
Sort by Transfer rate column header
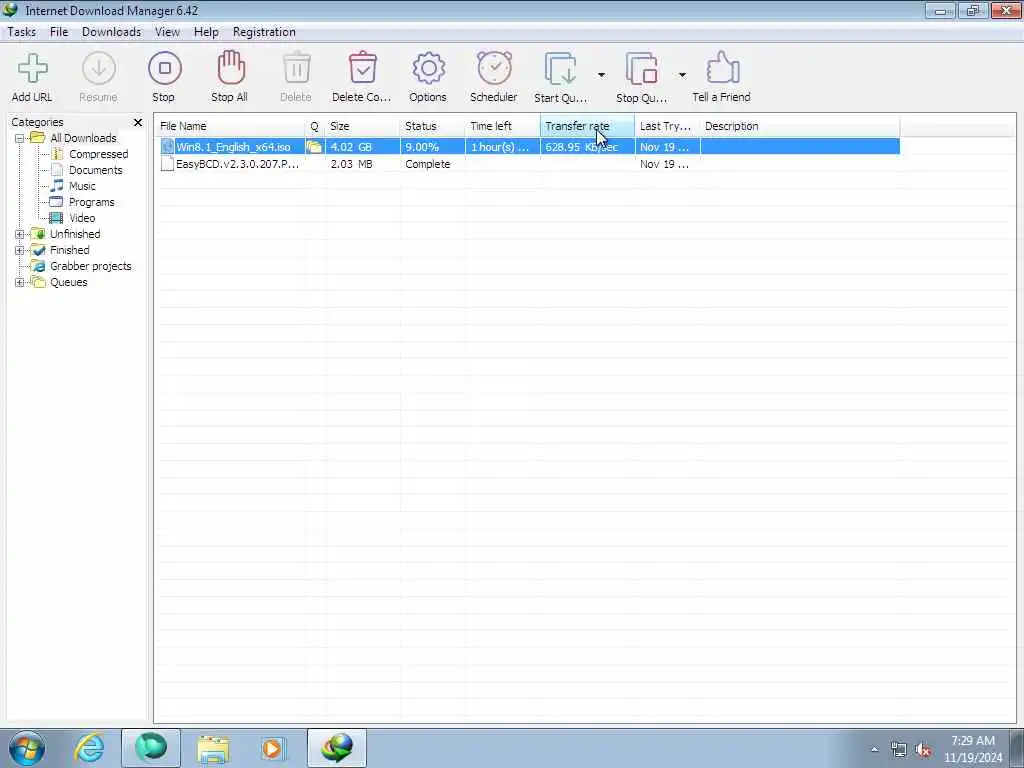click(x=587, y=126)
